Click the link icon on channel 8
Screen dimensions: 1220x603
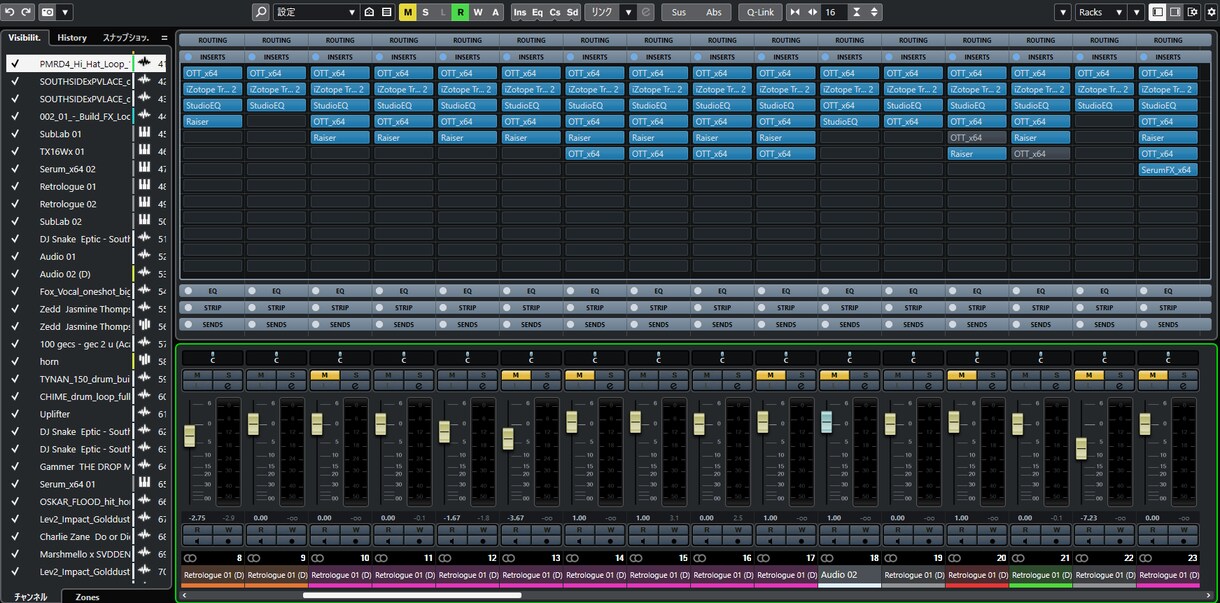point(191,557)
